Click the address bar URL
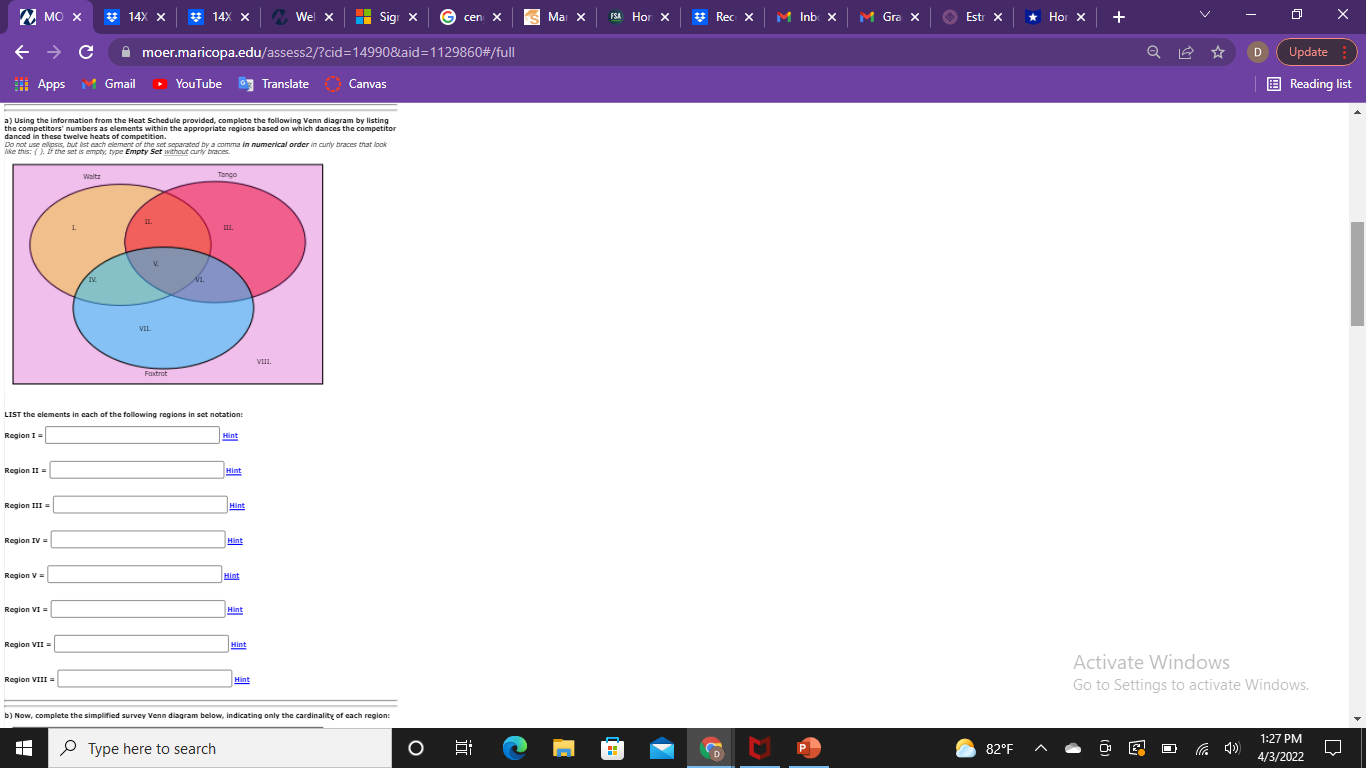1366x768 pixels. tap(328, 52)
